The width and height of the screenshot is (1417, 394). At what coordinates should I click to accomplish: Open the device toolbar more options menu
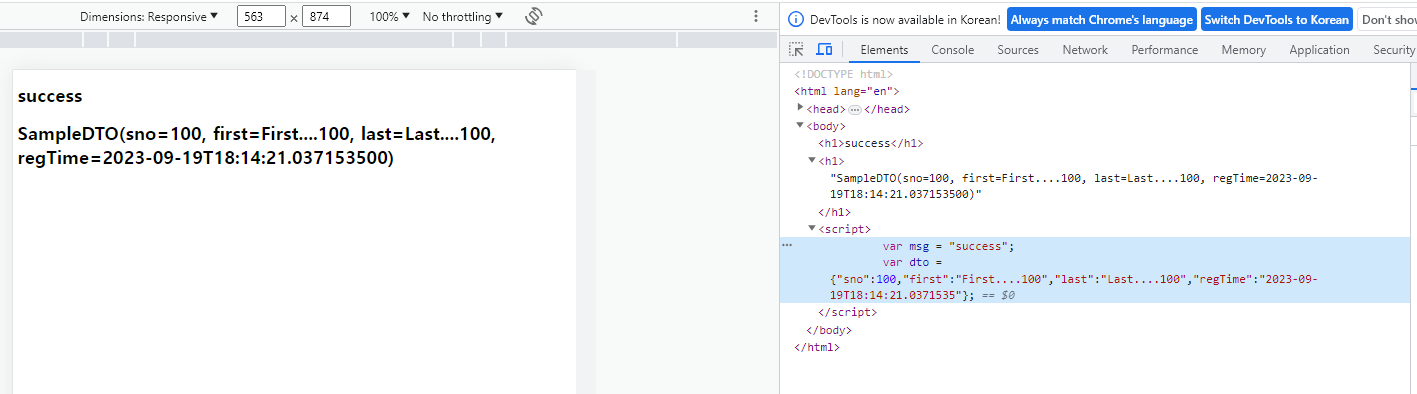756,16
